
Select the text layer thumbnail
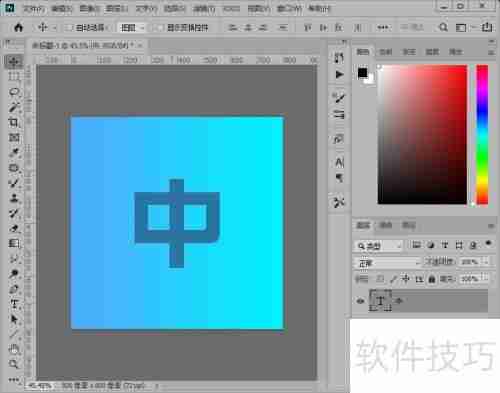pos(380,300)
